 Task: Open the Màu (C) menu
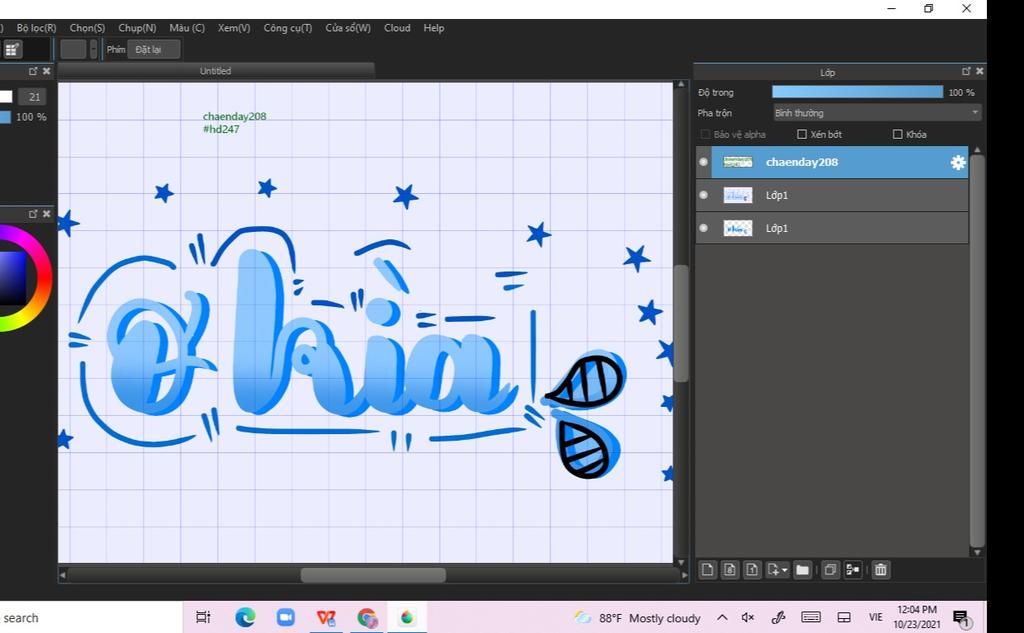187,27
